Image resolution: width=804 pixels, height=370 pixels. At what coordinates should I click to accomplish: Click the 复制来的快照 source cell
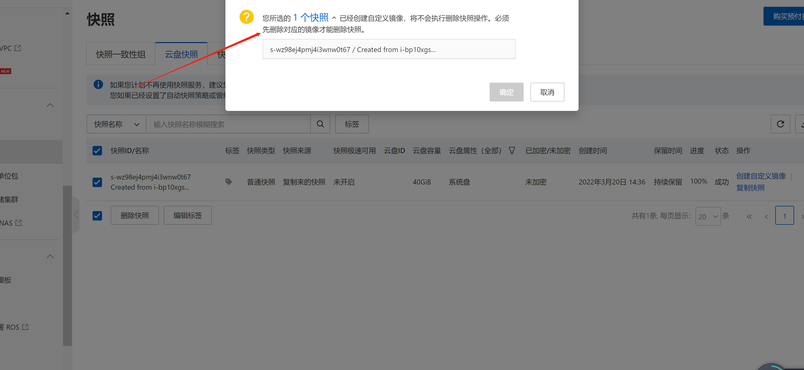click(304, 182)
